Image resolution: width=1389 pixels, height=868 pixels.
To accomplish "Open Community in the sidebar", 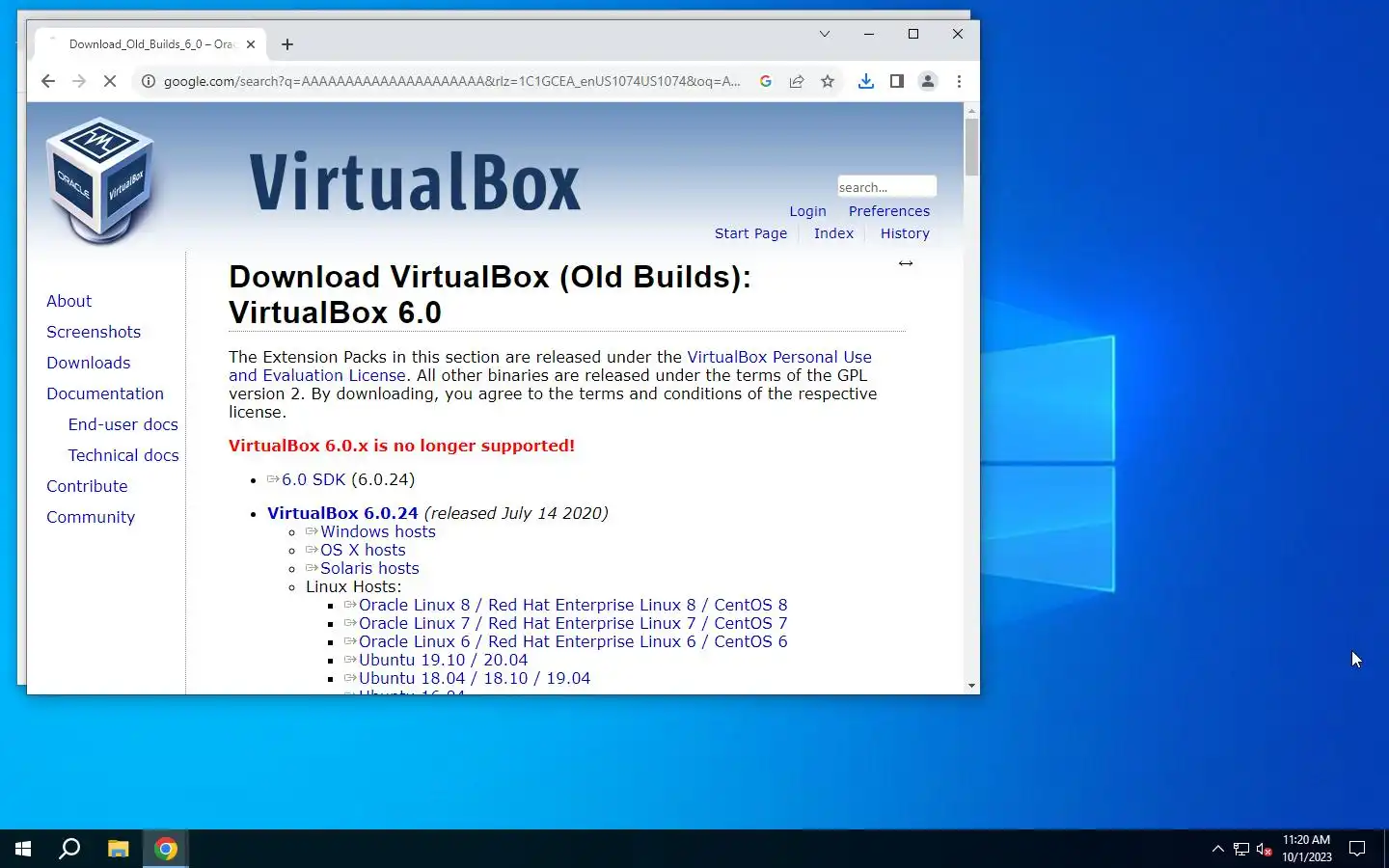I will [x=91, y=517].
